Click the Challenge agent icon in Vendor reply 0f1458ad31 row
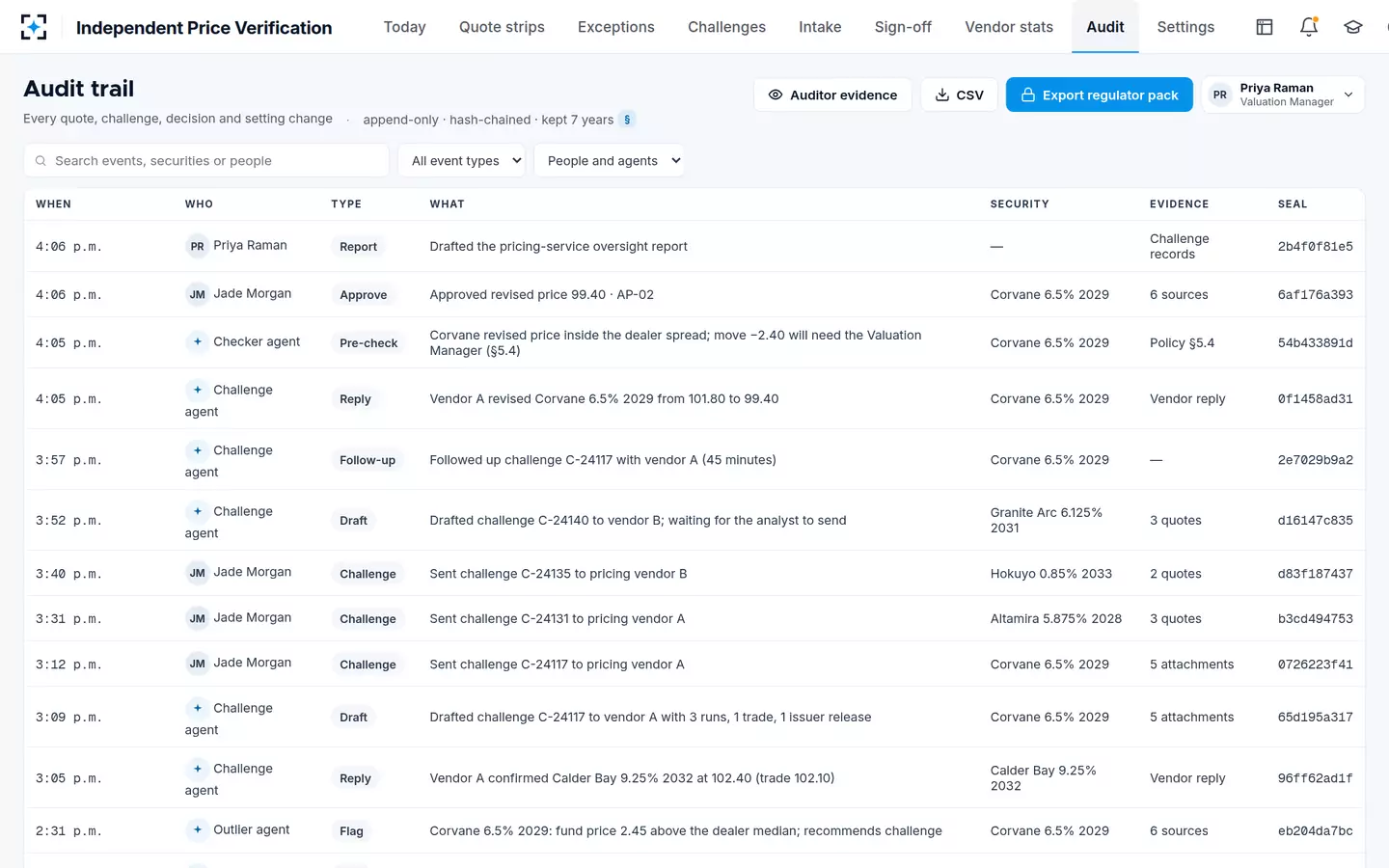1389x868 pixels. pos(197,390)
